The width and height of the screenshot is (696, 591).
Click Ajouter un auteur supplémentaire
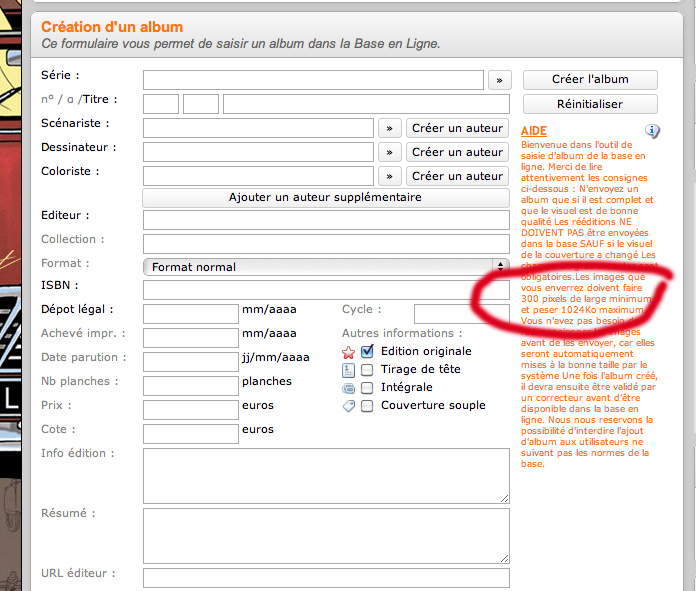[326, 198]
